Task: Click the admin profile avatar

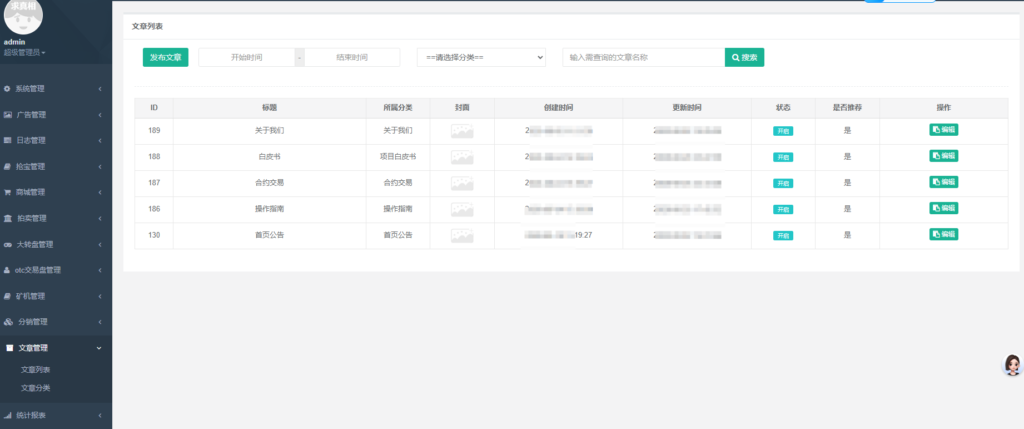Action: pos(24,16)
